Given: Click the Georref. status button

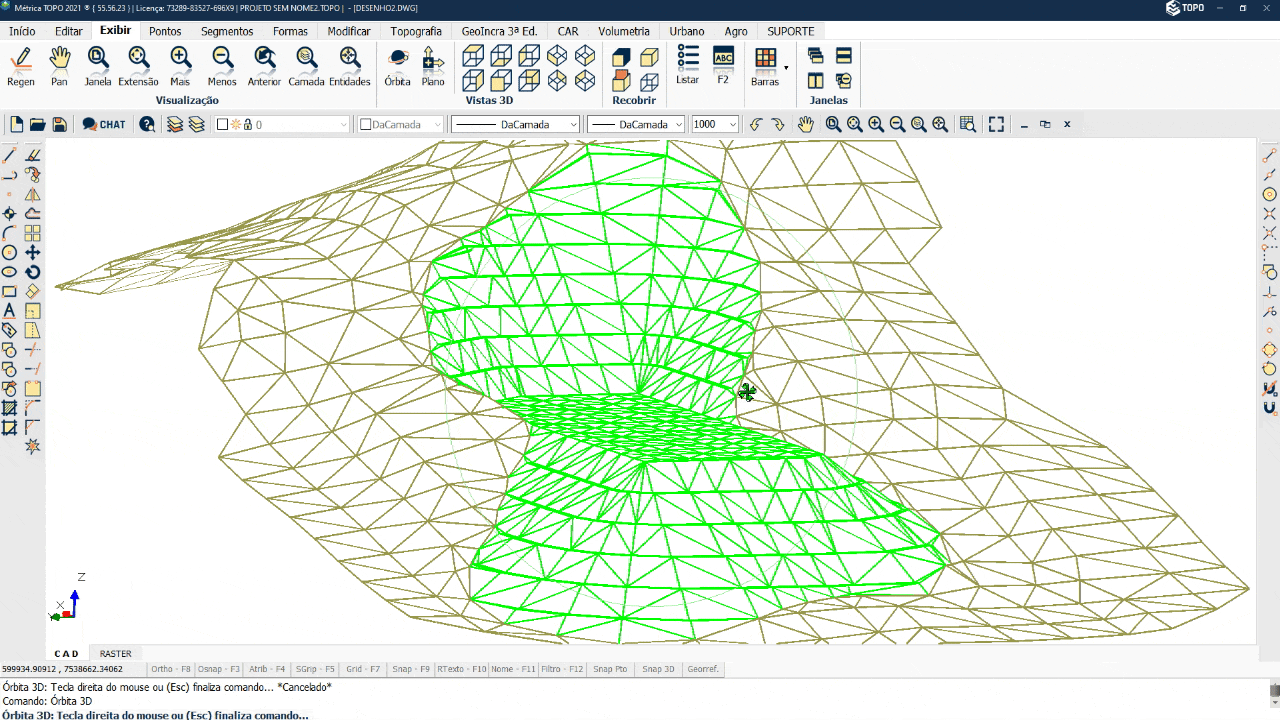Looking at the screenshot, I should tap(703, 669).
